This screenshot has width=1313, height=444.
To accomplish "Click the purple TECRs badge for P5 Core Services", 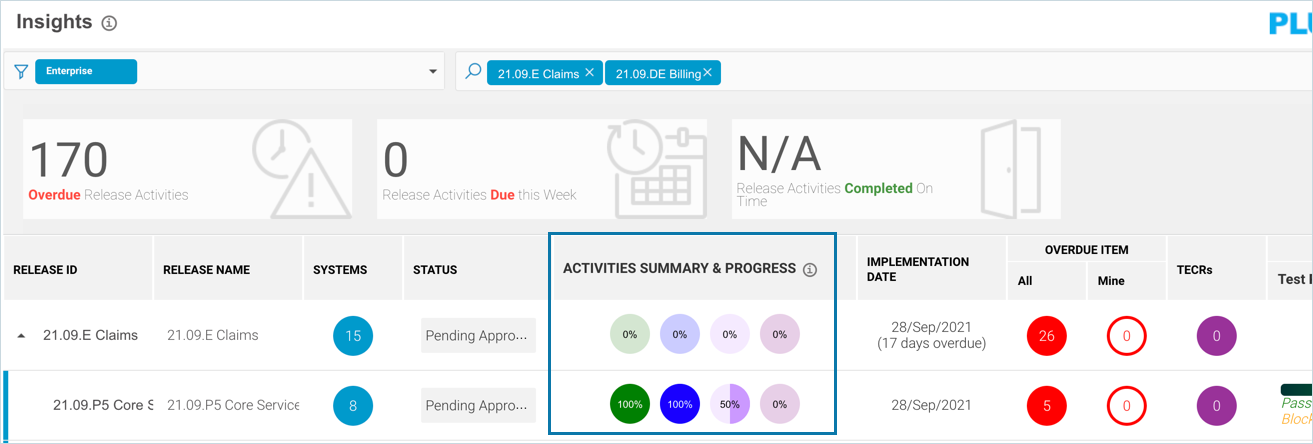I will tap(1216, 406).
